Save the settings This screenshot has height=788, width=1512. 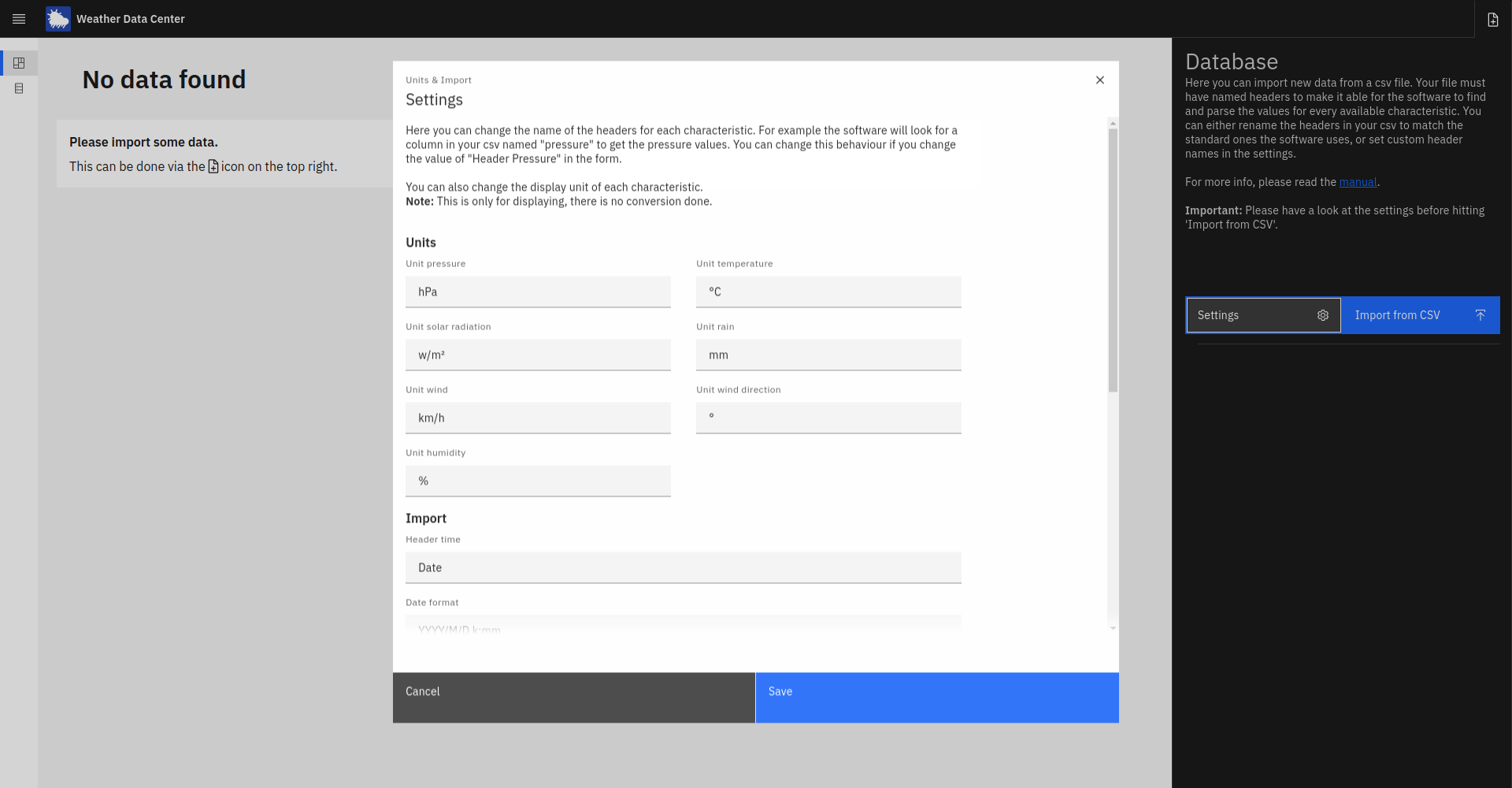coord(937,697)
